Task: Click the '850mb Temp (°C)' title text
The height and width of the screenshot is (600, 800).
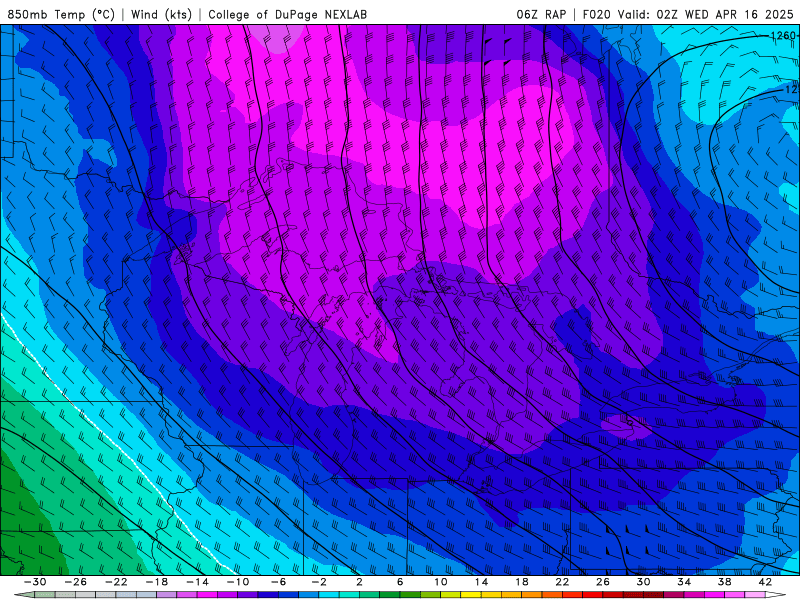Action: click(61, 14)
